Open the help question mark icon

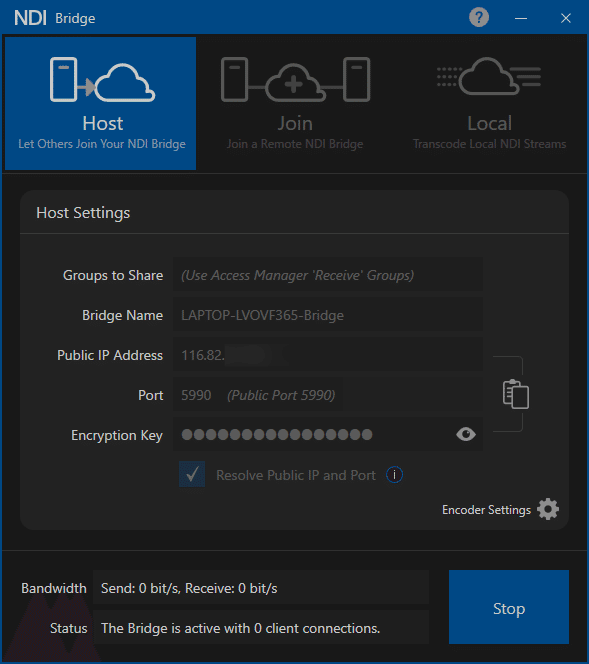(479, 18)
